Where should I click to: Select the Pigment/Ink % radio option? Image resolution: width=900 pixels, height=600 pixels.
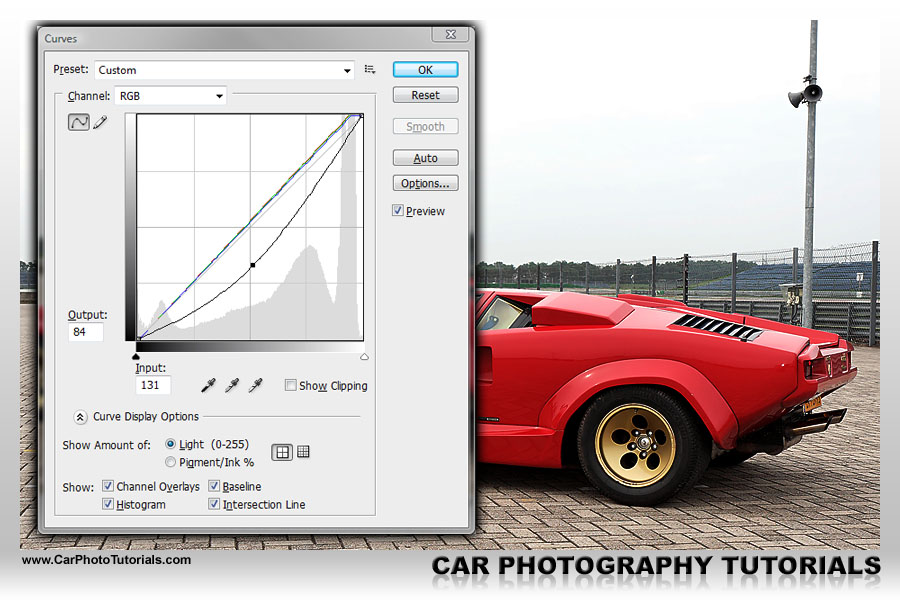pyautogui.click(x=170, y=462)
